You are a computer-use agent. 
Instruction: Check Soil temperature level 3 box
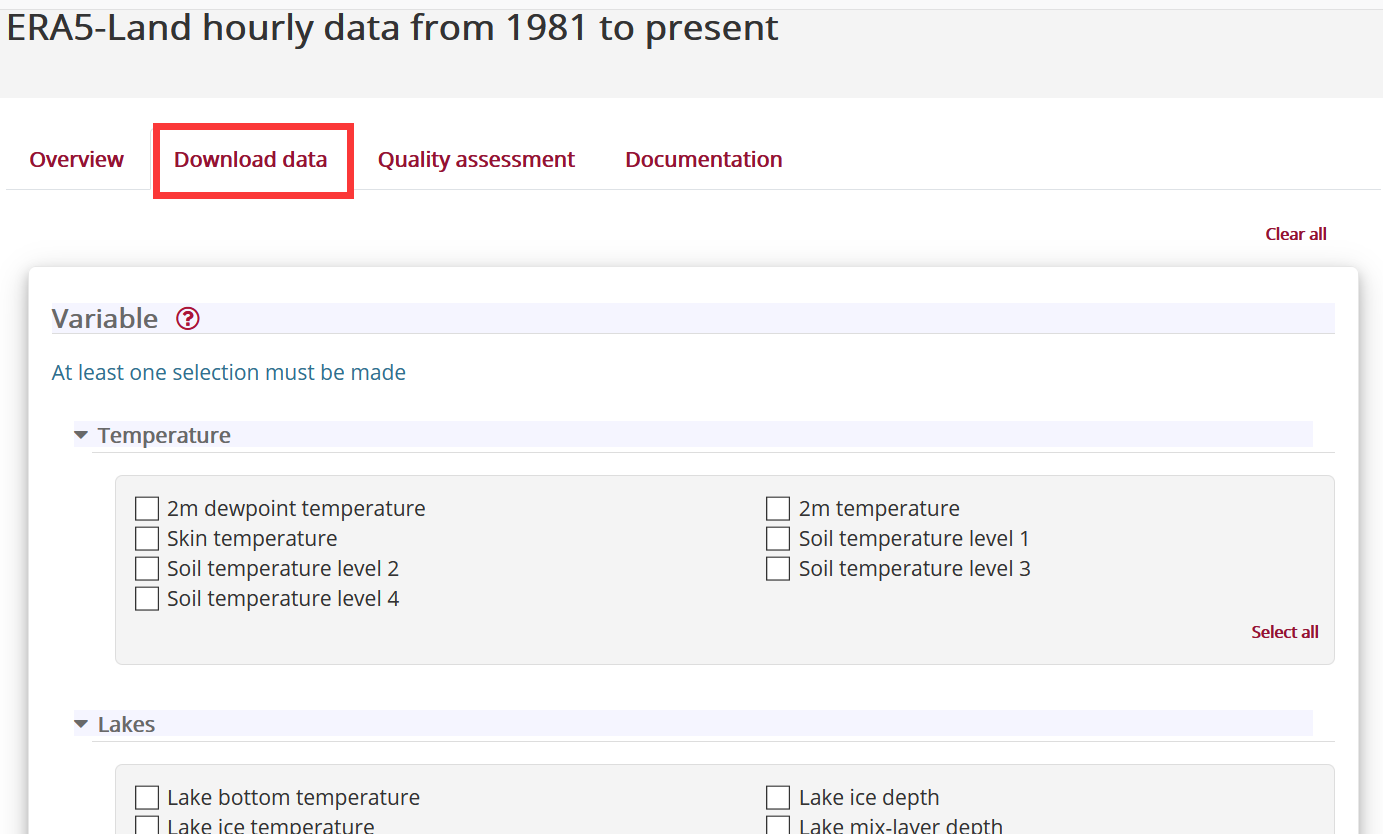point(778,569)
